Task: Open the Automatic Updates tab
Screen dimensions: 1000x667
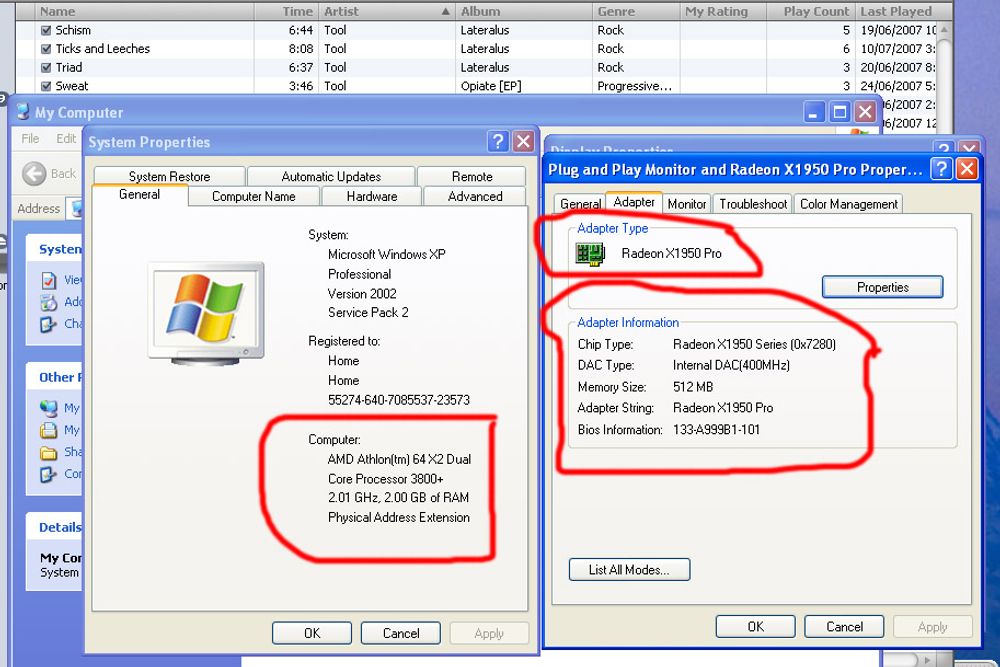Action: pyautogui.click(x=331, y=176)
